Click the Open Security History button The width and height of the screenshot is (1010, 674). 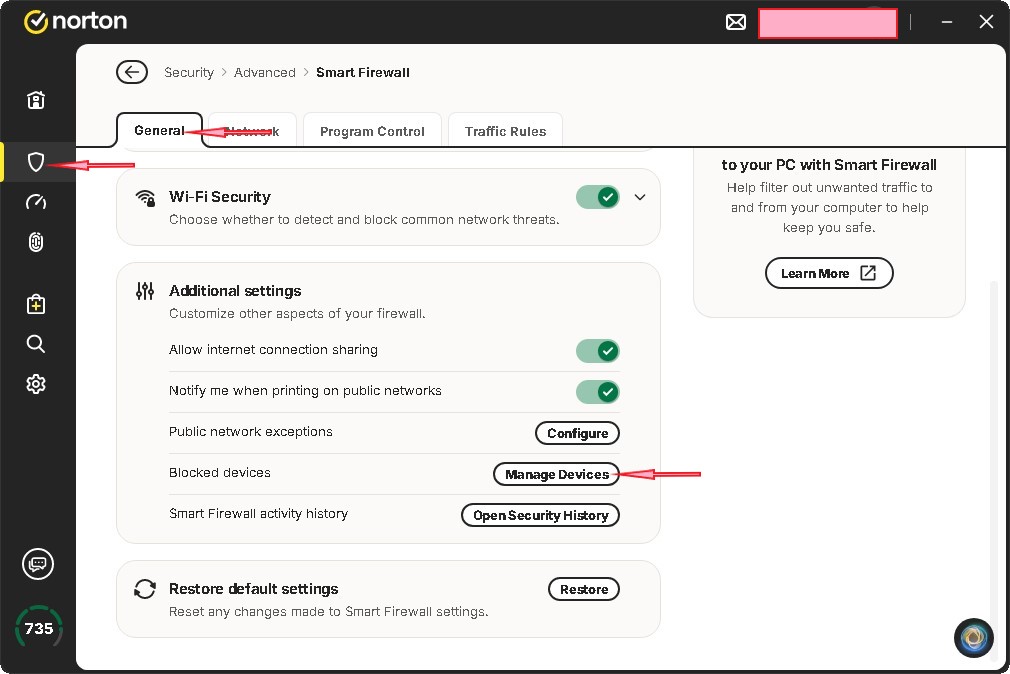tap(540, 515)
